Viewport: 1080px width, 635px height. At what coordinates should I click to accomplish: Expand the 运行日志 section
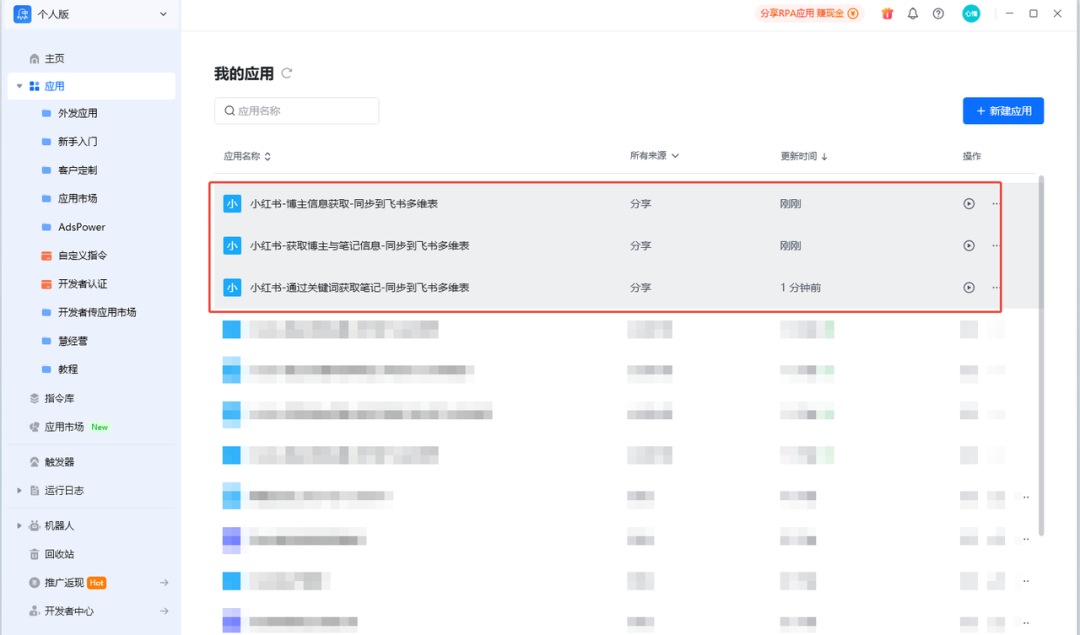pos(19,490)
